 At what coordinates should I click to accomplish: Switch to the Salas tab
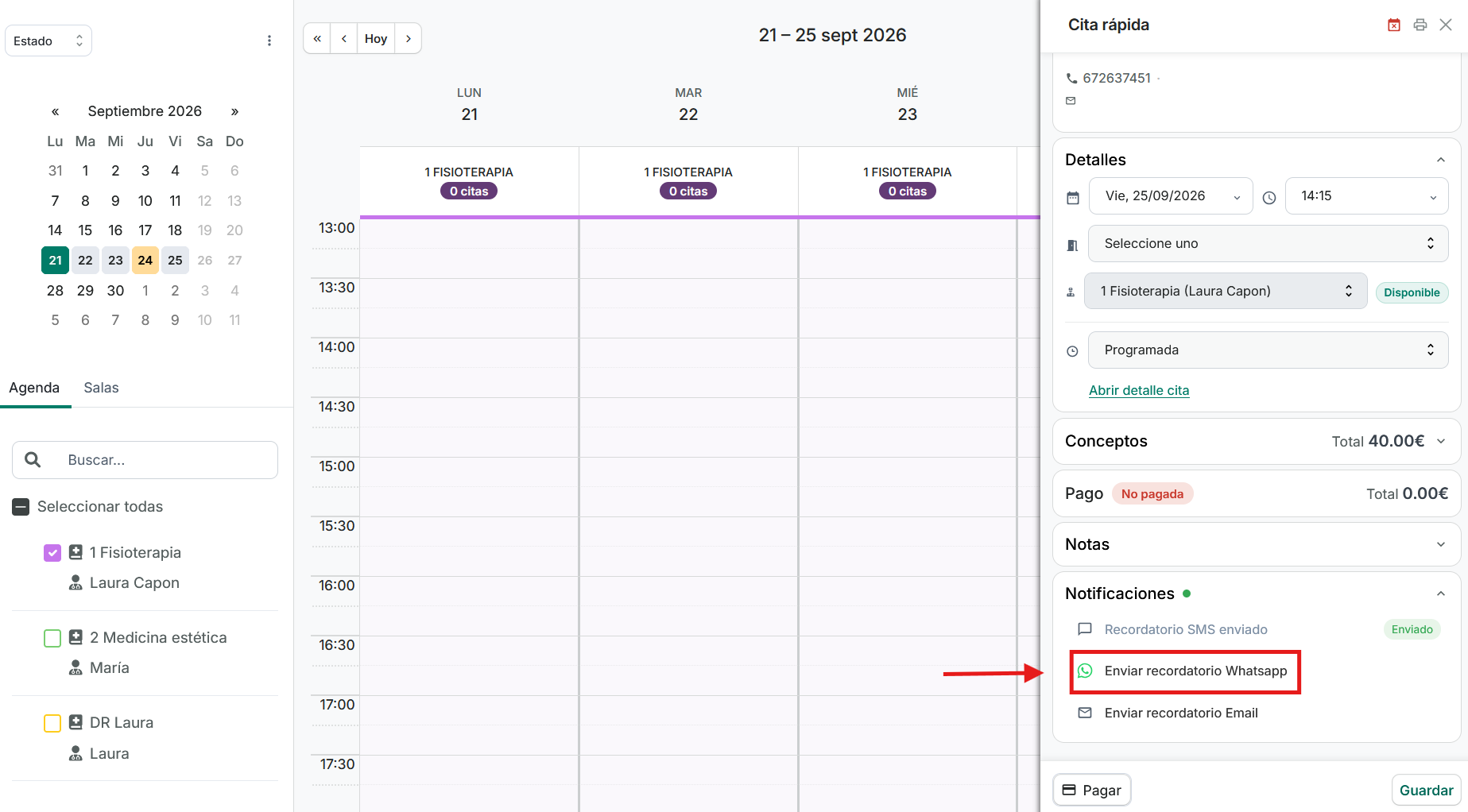(x=101, y=388)
